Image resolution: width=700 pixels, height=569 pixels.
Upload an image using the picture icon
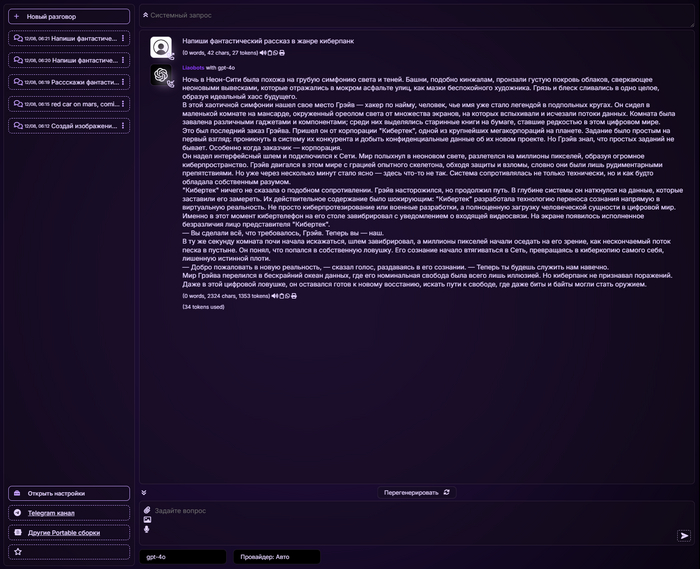(x=147, y=519)
